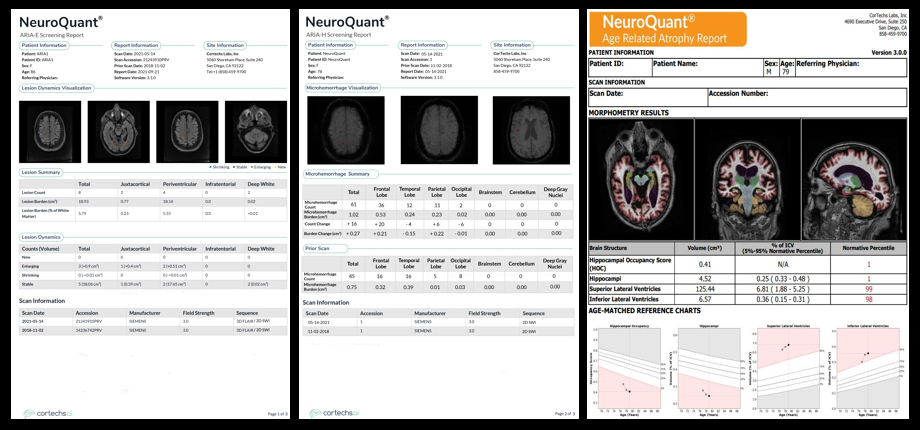
Task: Click Patient Information header on ARIA-E report
Action: click(x=43, y=45)
